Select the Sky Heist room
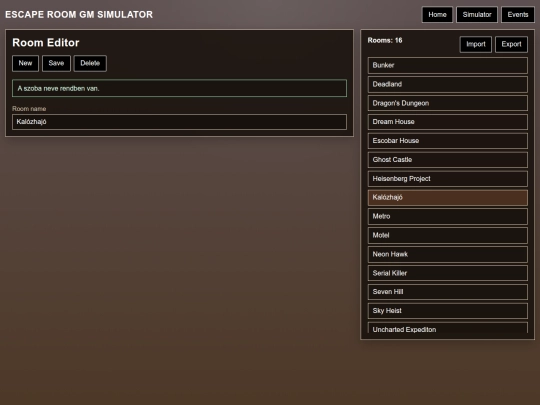The height and width of the screenshot is (405, 540). point(448,311)
